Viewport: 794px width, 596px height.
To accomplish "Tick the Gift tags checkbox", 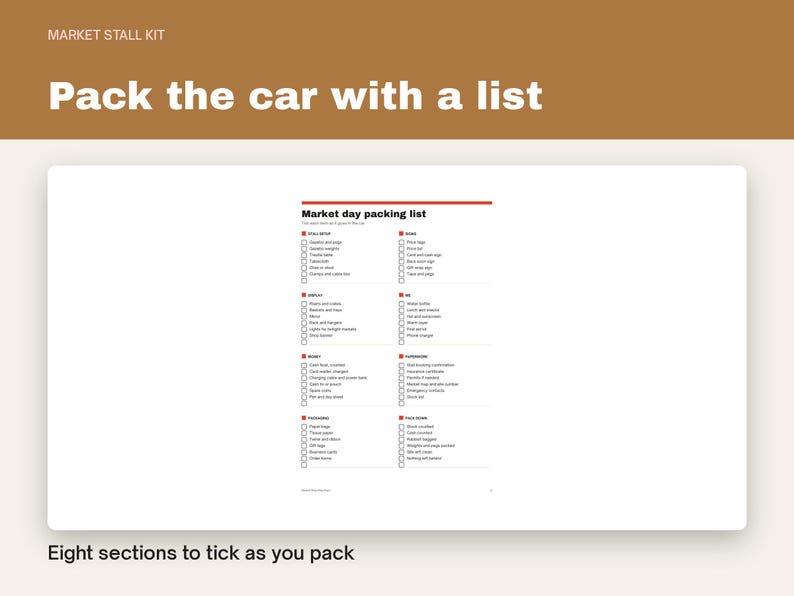I will [304, 446].
